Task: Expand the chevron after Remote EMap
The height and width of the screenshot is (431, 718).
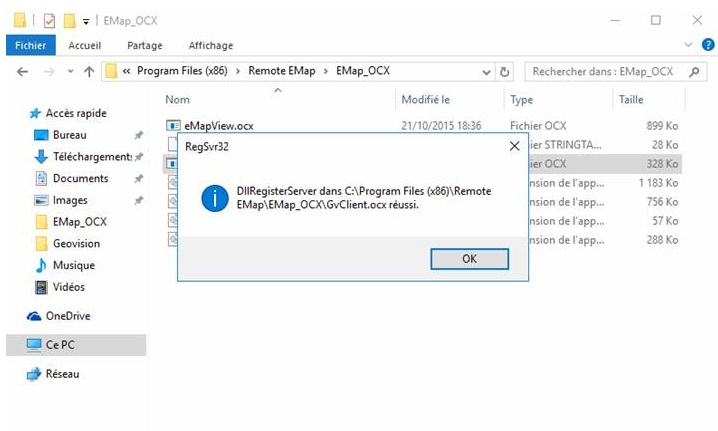Action: point(326,71)
